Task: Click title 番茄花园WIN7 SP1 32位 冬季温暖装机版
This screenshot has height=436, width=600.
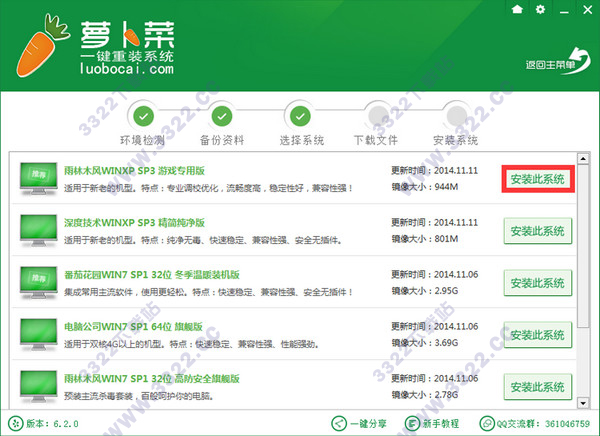Action: coord(152,275)
